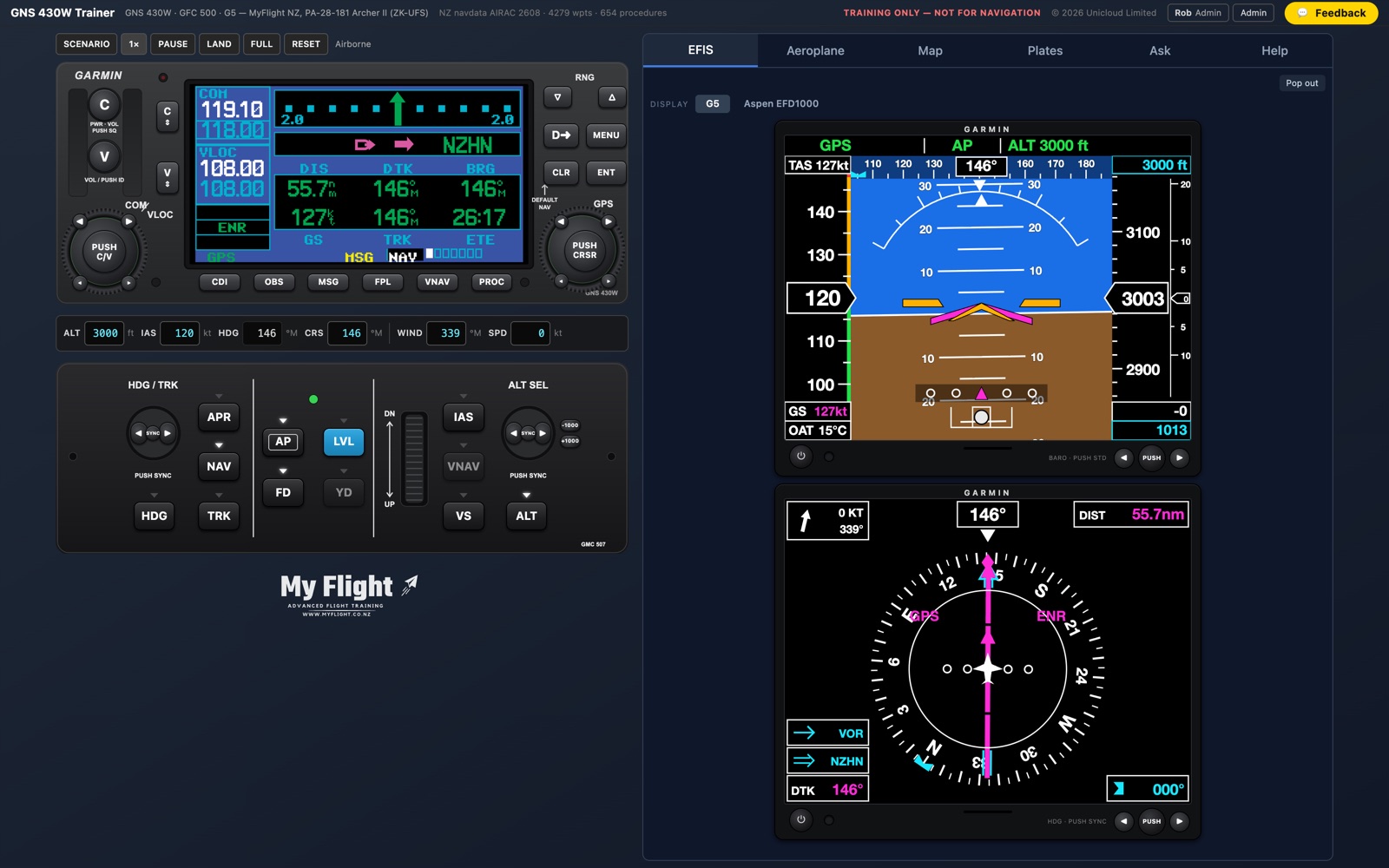Open the SCENARIO menu
Viewport: 1389px width, 868px height.
pyautogui.click(x=87, y=43)
